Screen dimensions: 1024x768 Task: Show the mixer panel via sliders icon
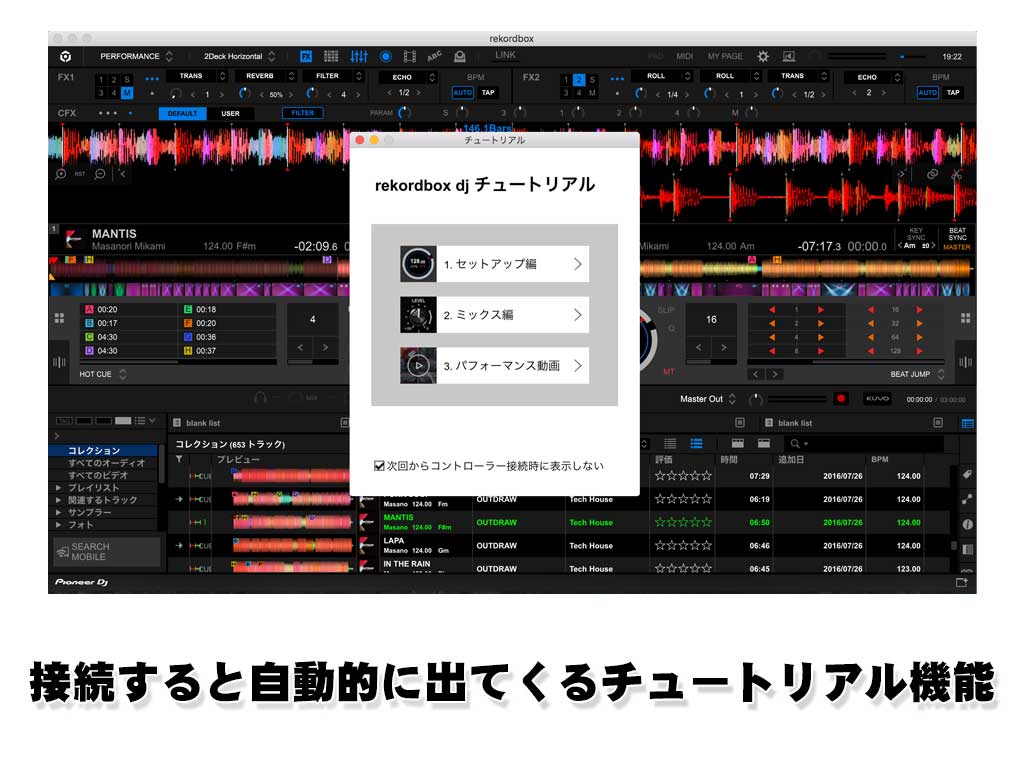pos(359,57)
